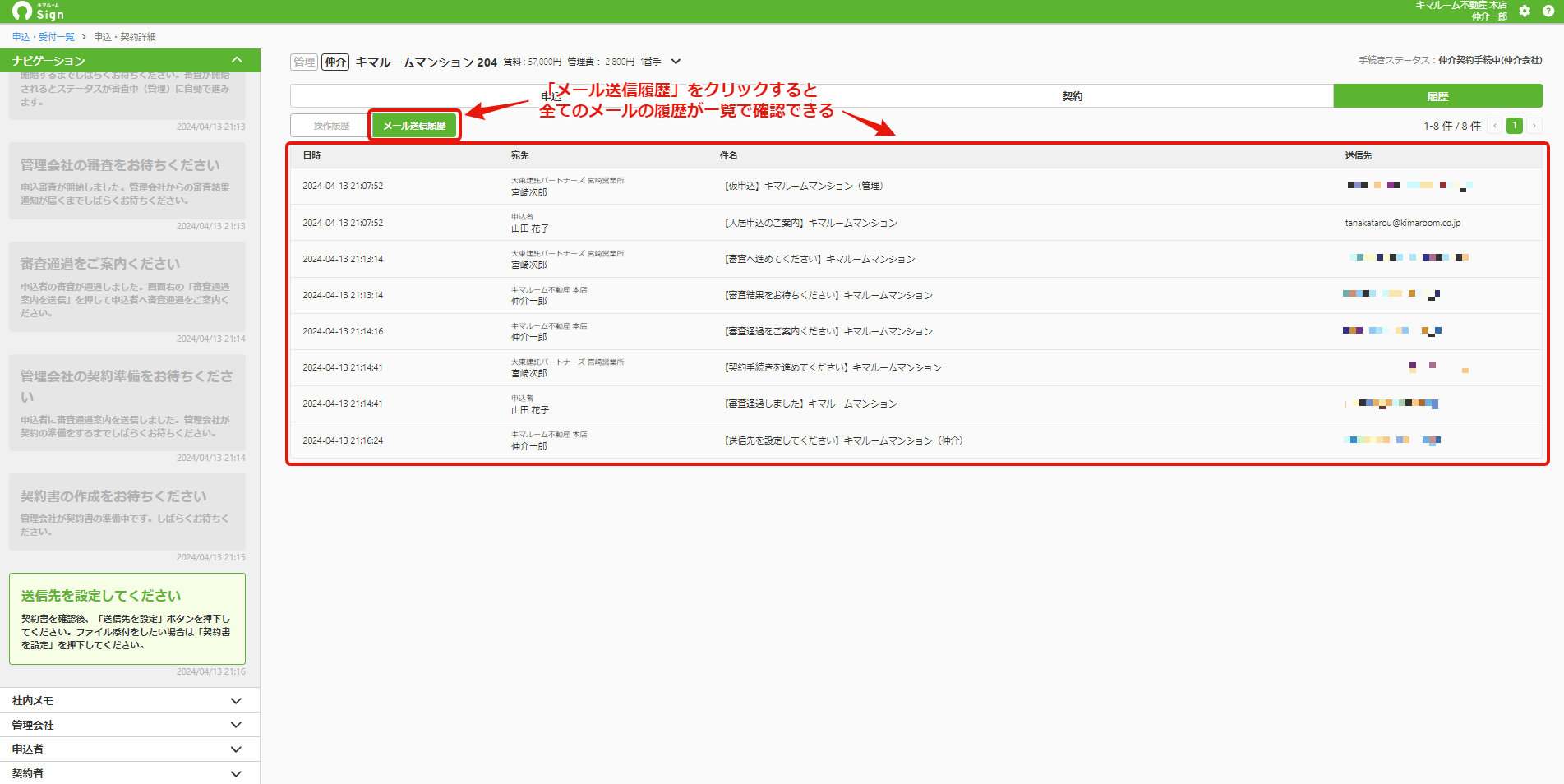Switch to the 履歴 tab
This screenshot has width=1564, height=784.
1437,96
